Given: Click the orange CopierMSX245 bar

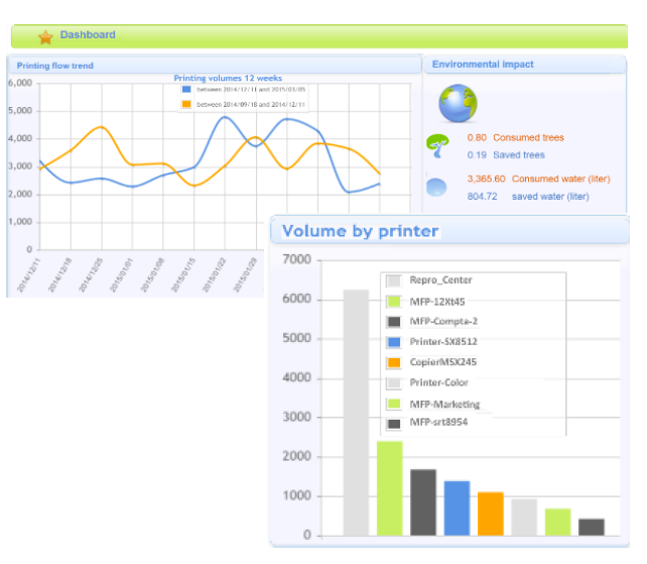Looking at the screenshot, I should click(x=490, y=513).
